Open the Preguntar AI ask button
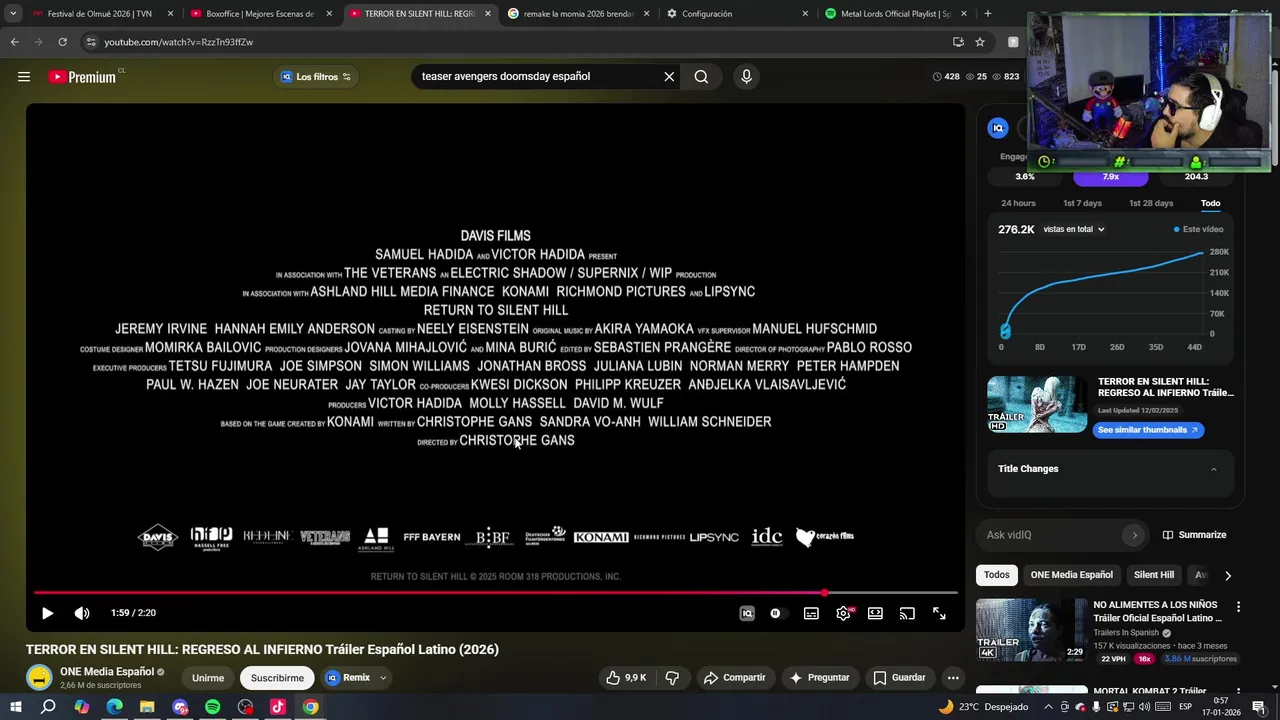Image resolution: width=1280 pixels, height=720 pixels. pos(819,678)
